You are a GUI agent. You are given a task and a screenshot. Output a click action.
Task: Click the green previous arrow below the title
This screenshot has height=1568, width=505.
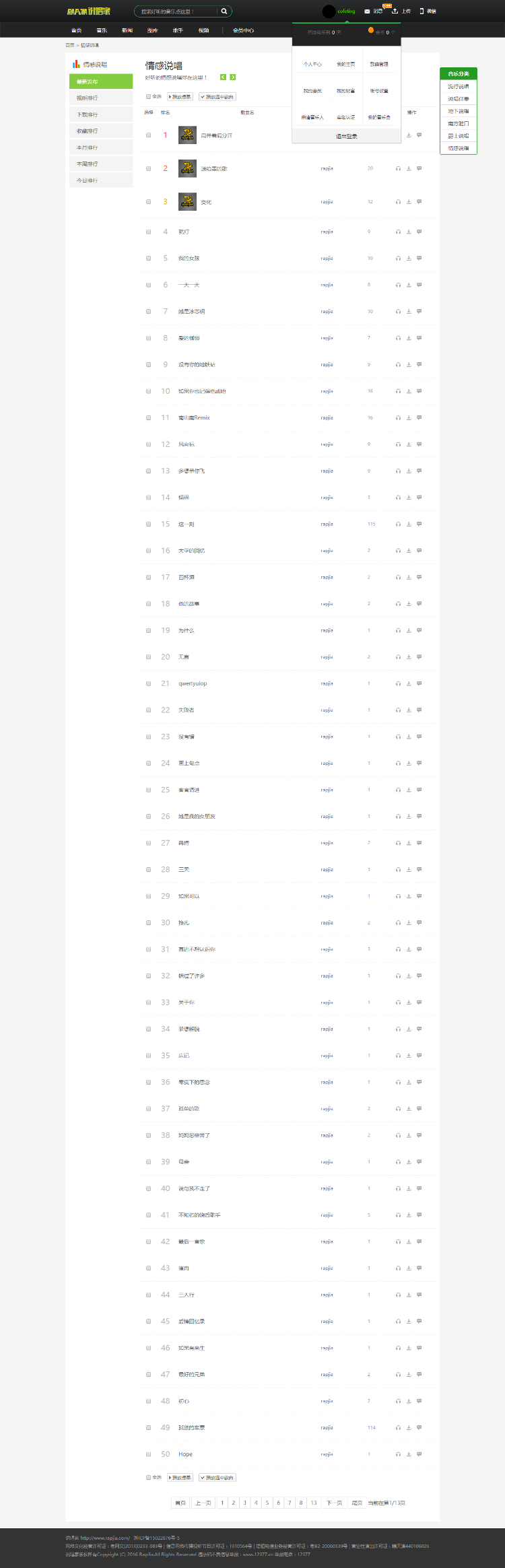point(224,77)
